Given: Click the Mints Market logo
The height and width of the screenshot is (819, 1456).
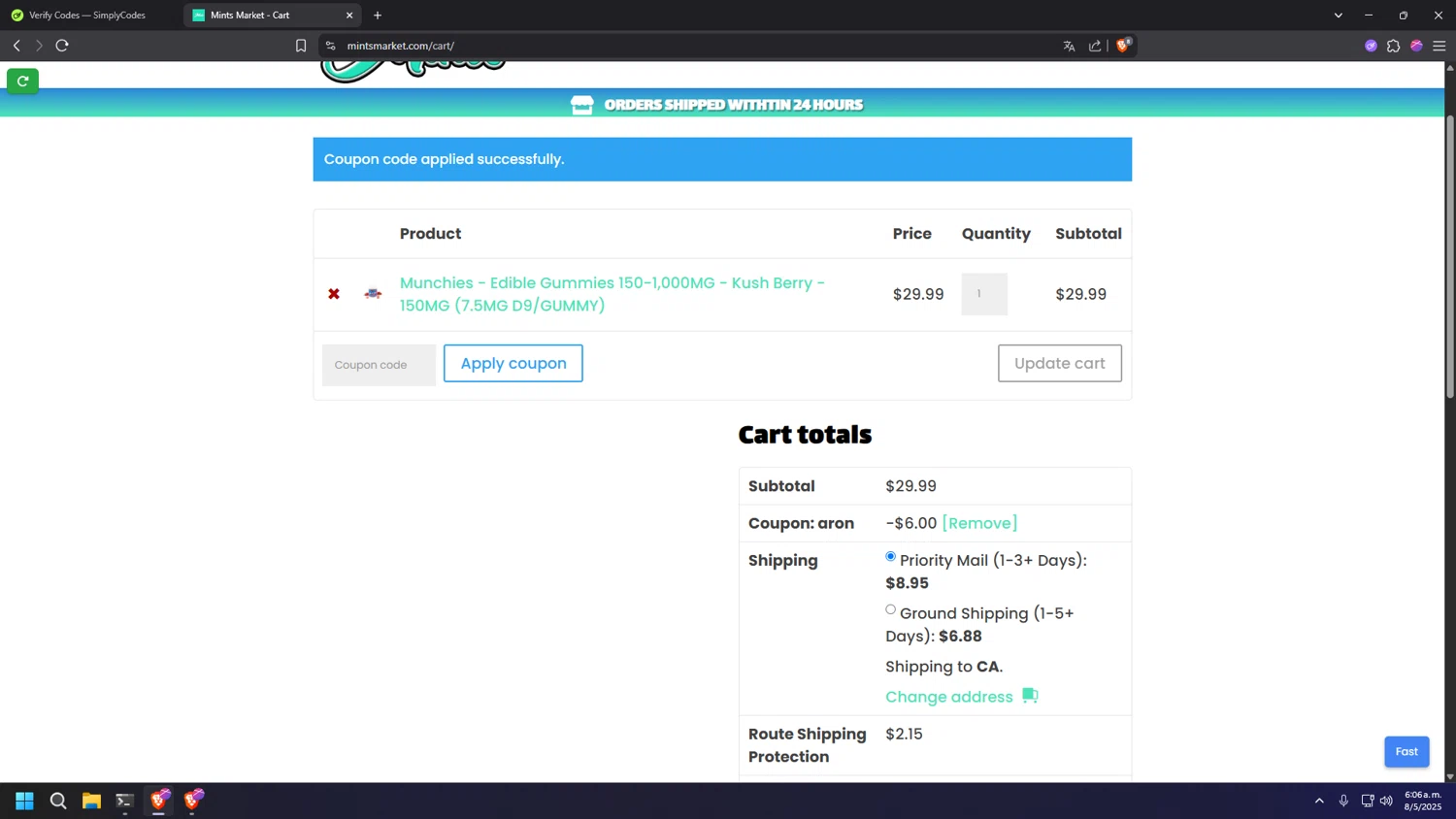Looking at the screenshot, I should (413, 72).
